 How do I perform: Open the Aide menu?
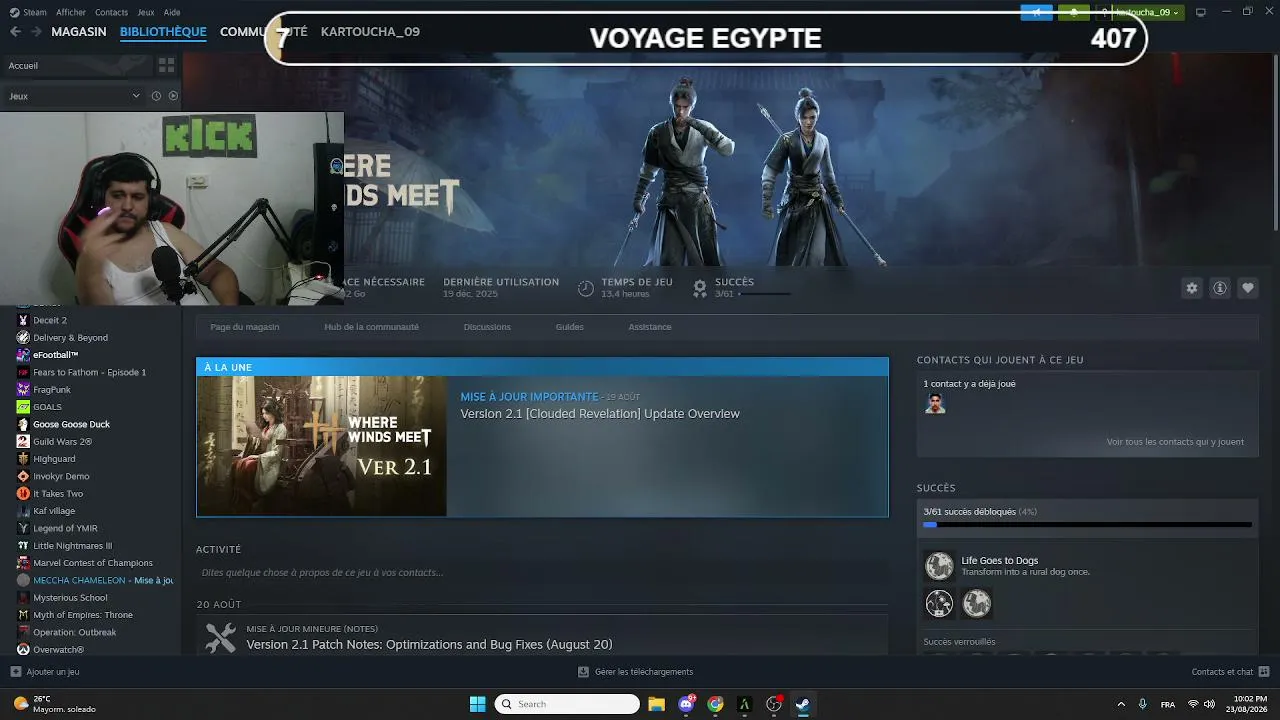click(172, 12)
